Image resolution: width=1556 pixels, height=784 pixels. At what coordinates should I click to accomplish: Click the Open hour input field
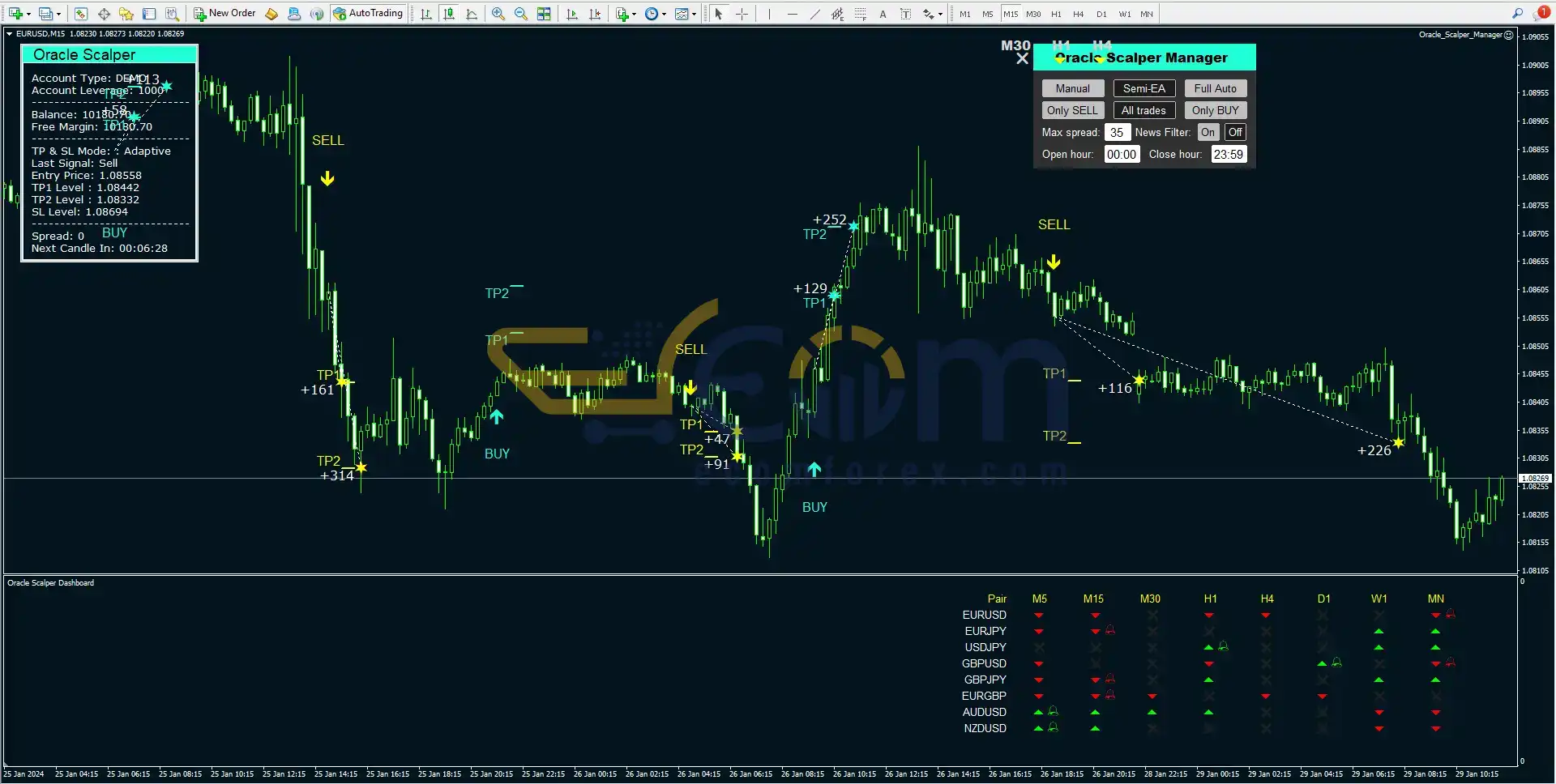[1122, 154]
